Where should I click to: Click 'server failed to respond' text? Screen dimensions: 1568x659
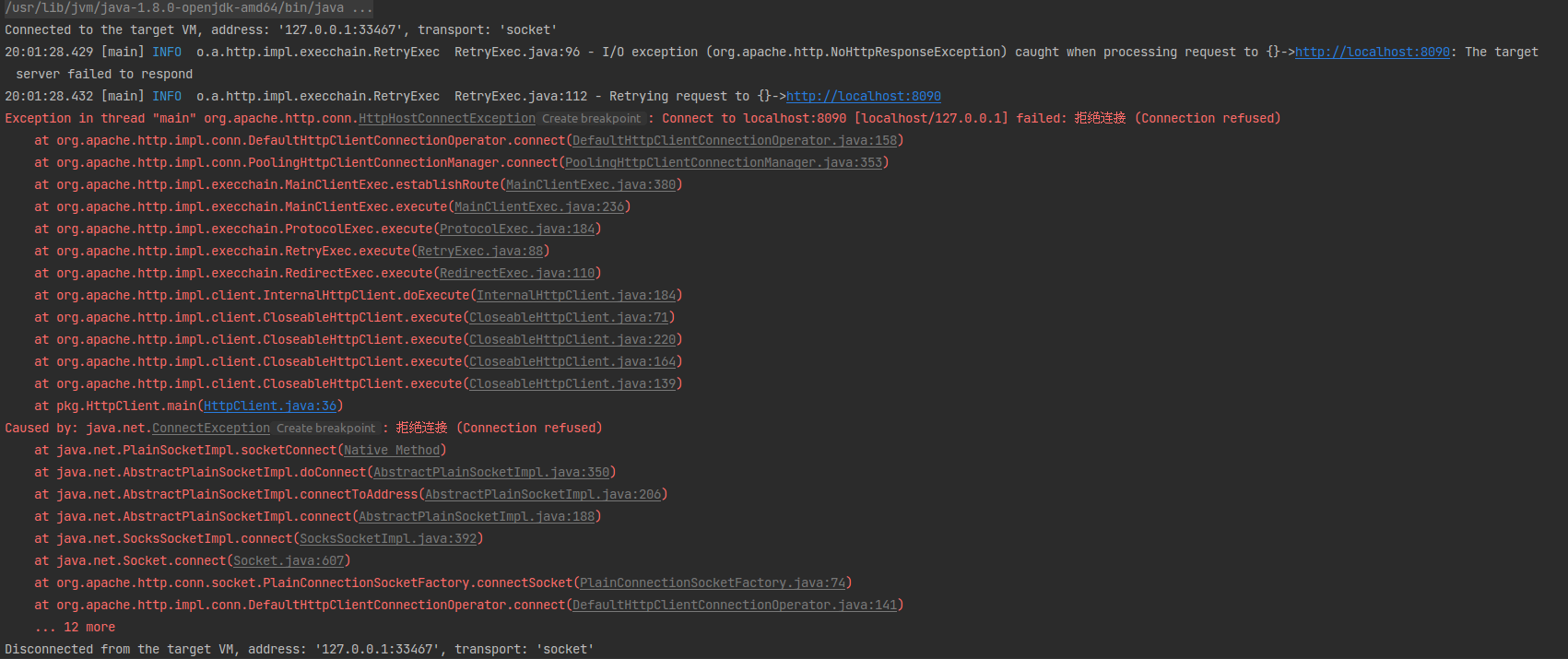coord(104,74)
